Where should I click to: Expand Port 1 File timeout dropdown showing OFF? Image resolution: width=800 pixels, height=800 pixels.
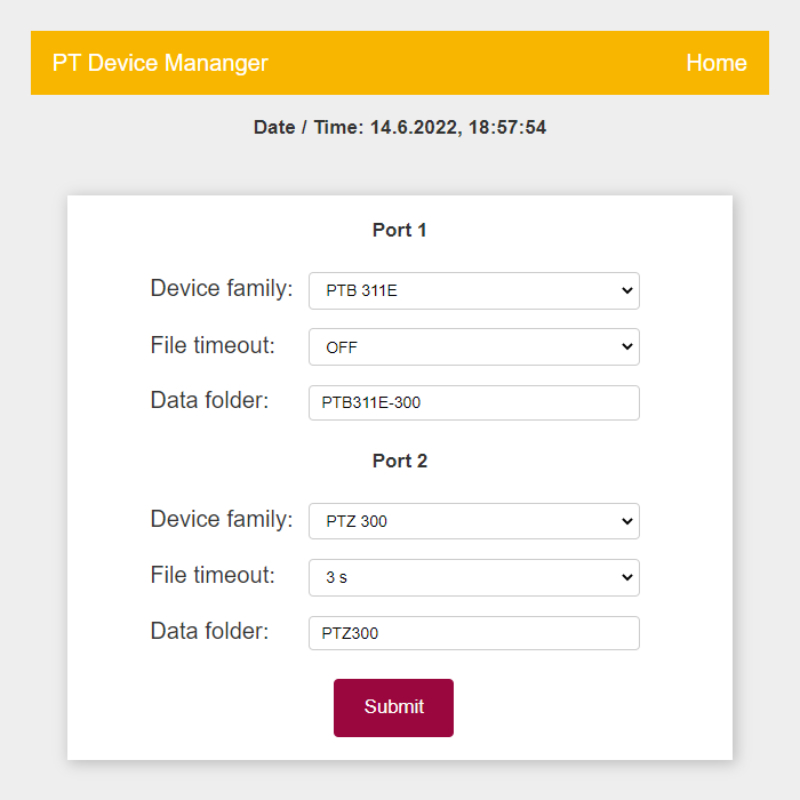coord(473,347)
